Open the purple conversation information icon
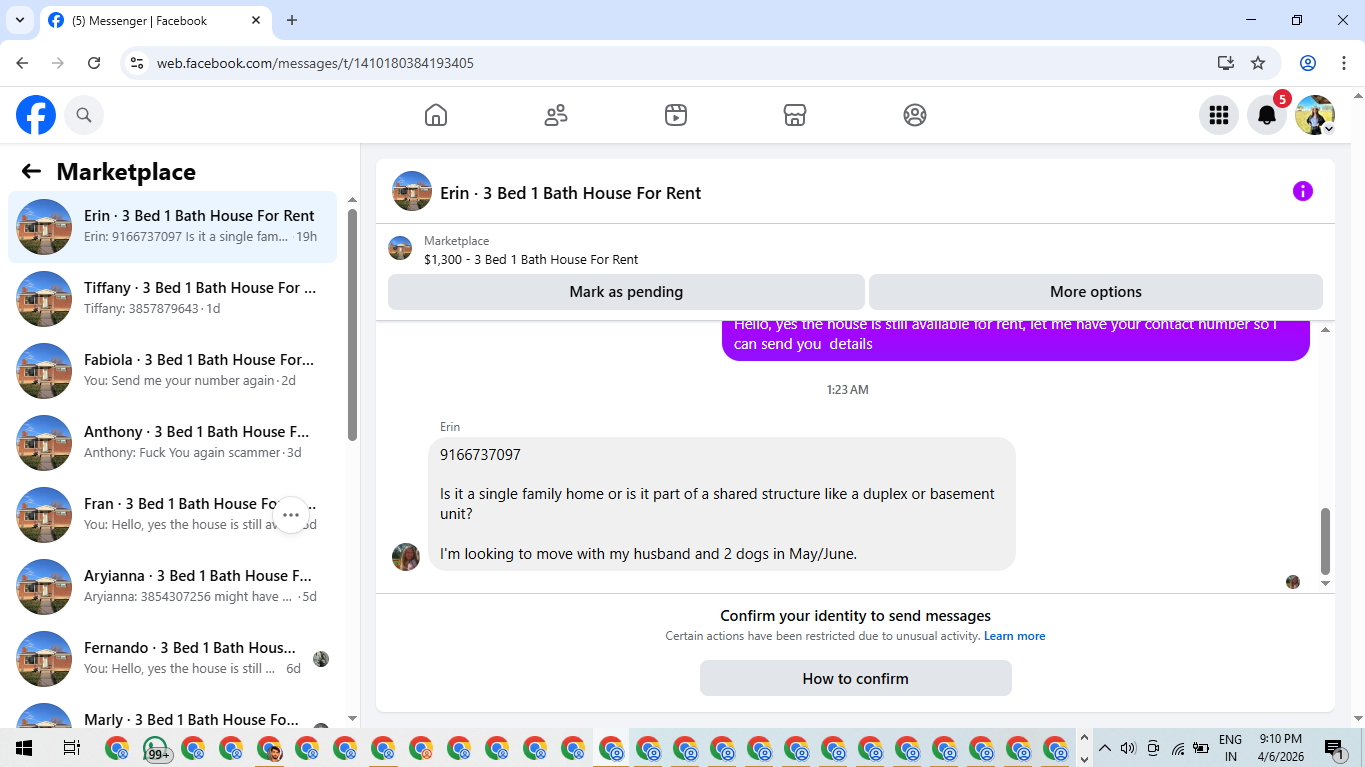 [1303, 191]
